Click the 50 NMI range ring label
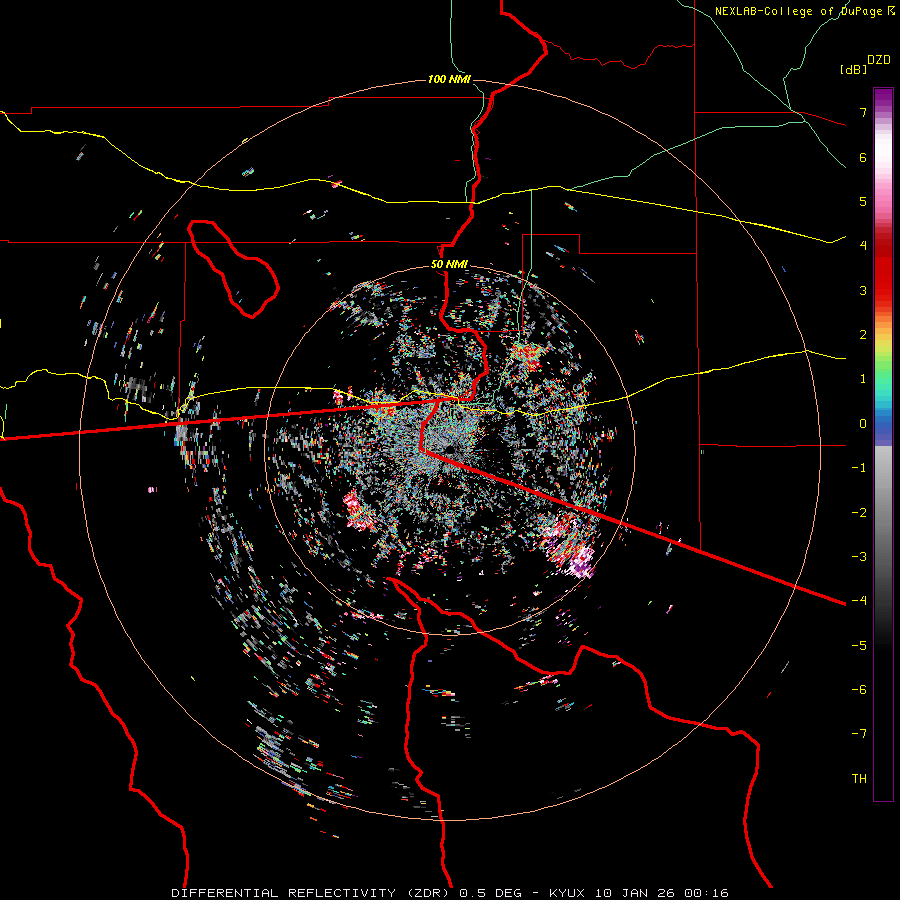This screenshot has height=900, width=900. 449,264
